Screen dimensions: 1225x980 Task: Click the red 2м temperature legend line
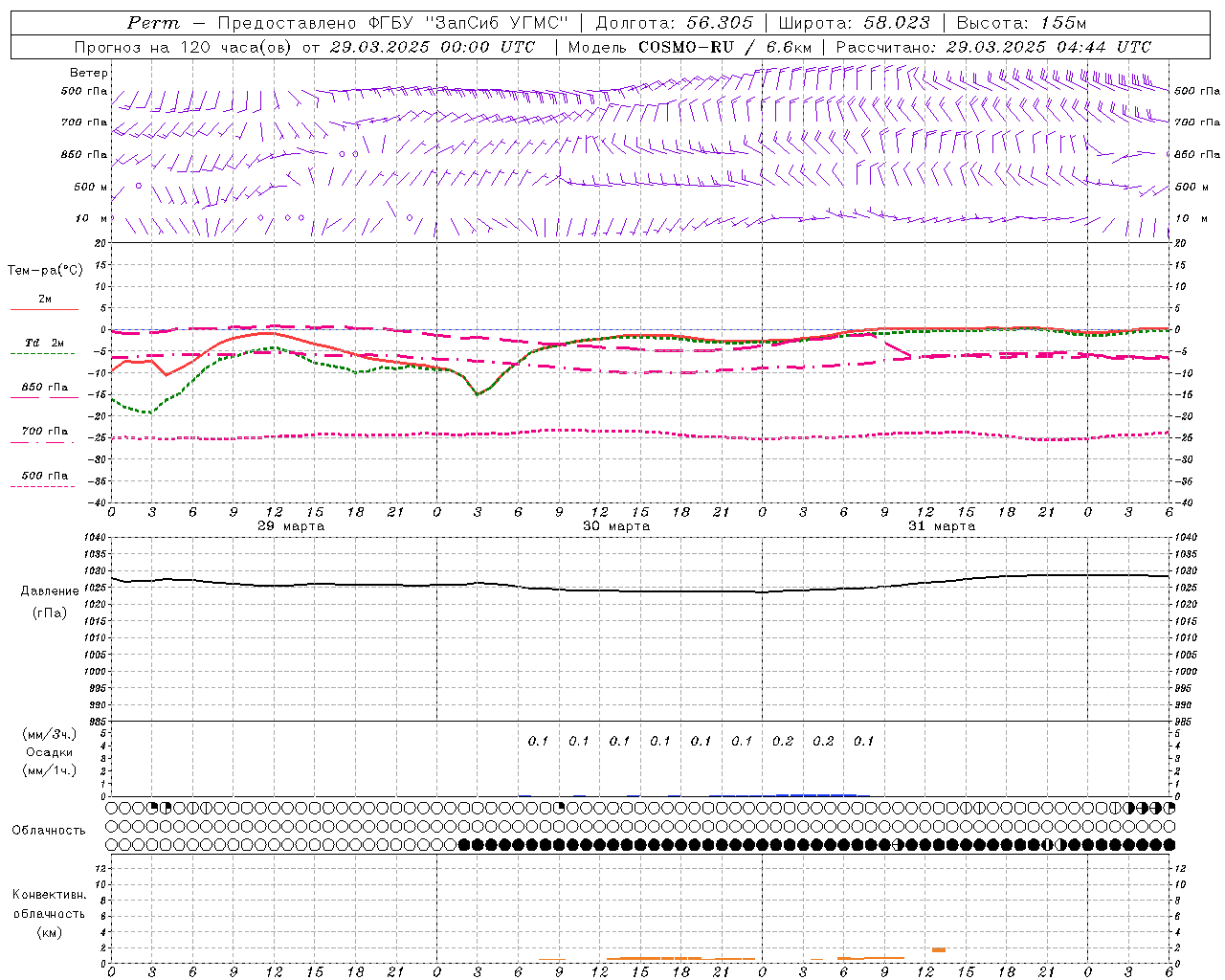(44, 309)
